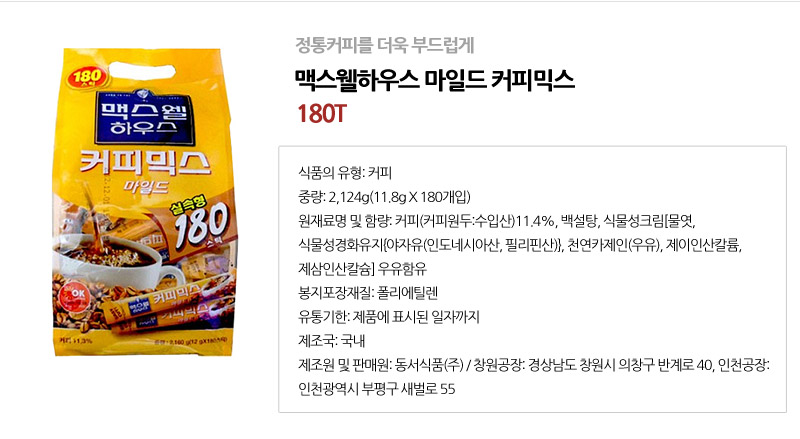Click the 유통기한 expiration line

(x=389, y=317)
